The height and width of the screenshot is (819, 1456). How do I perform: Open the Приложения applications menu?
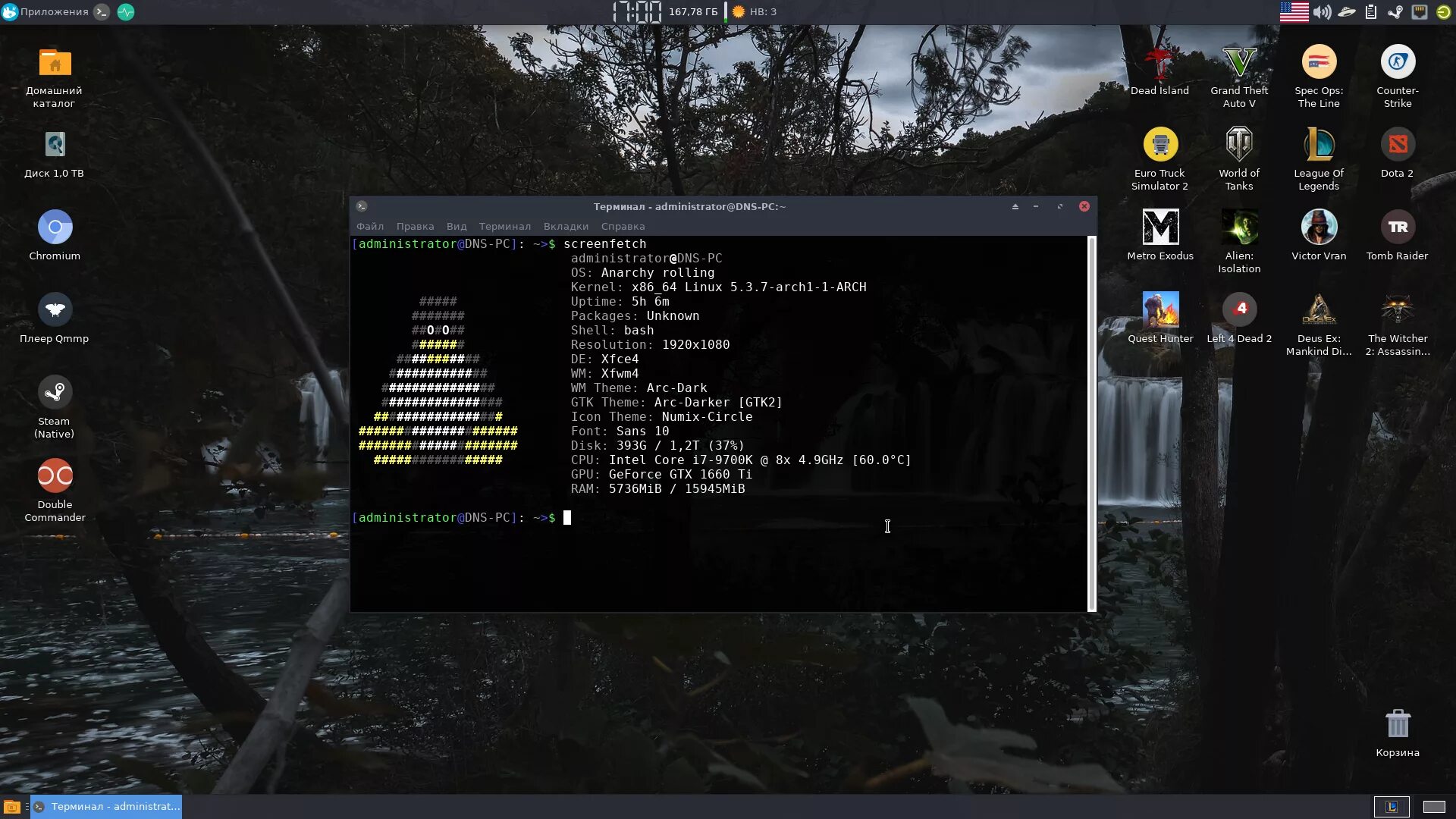45,11
